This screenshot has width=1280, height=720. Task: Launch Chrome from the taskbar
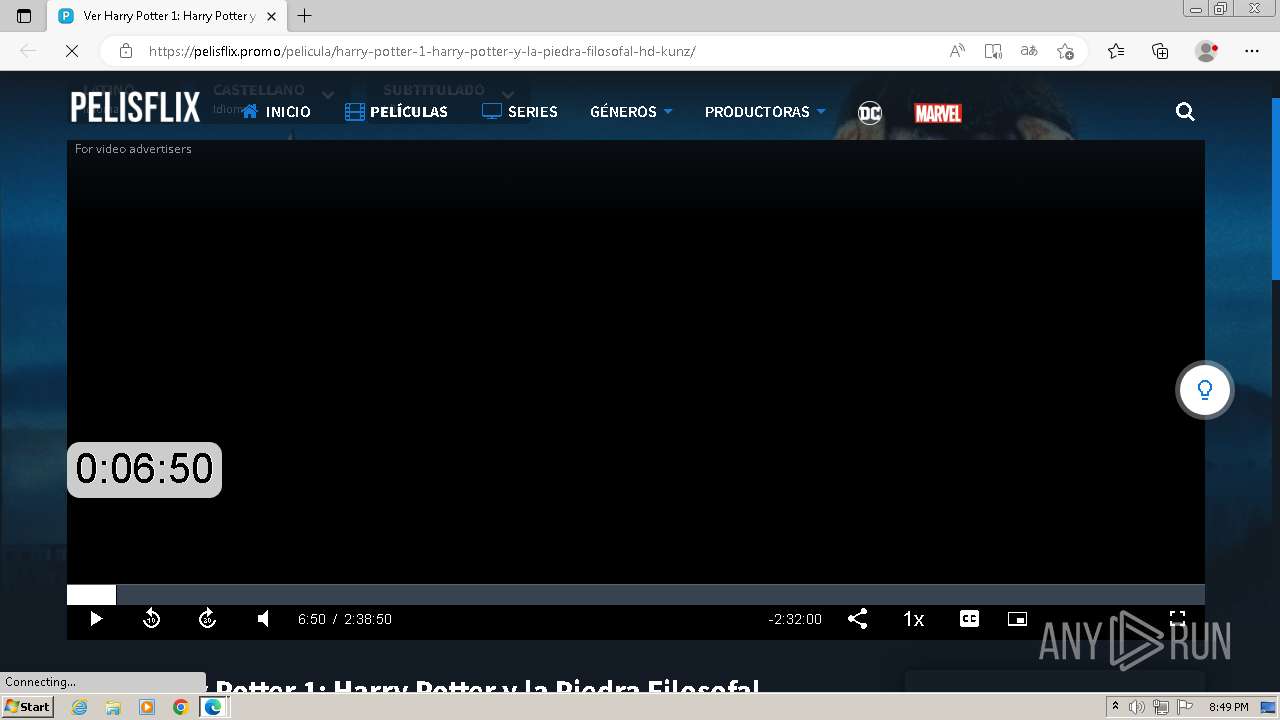[x=180, y=707]
